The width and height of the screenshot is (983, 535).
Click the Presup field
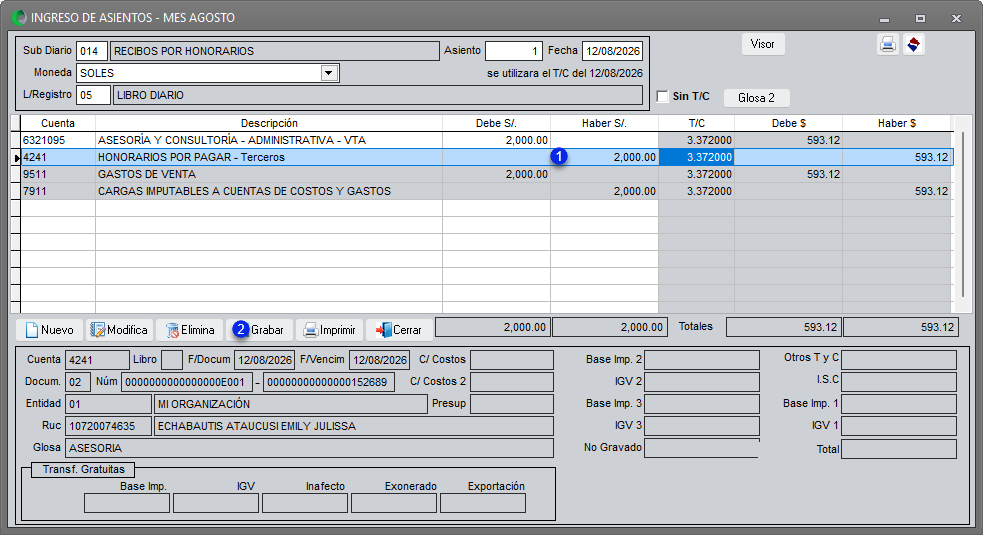tap(512, 404)
